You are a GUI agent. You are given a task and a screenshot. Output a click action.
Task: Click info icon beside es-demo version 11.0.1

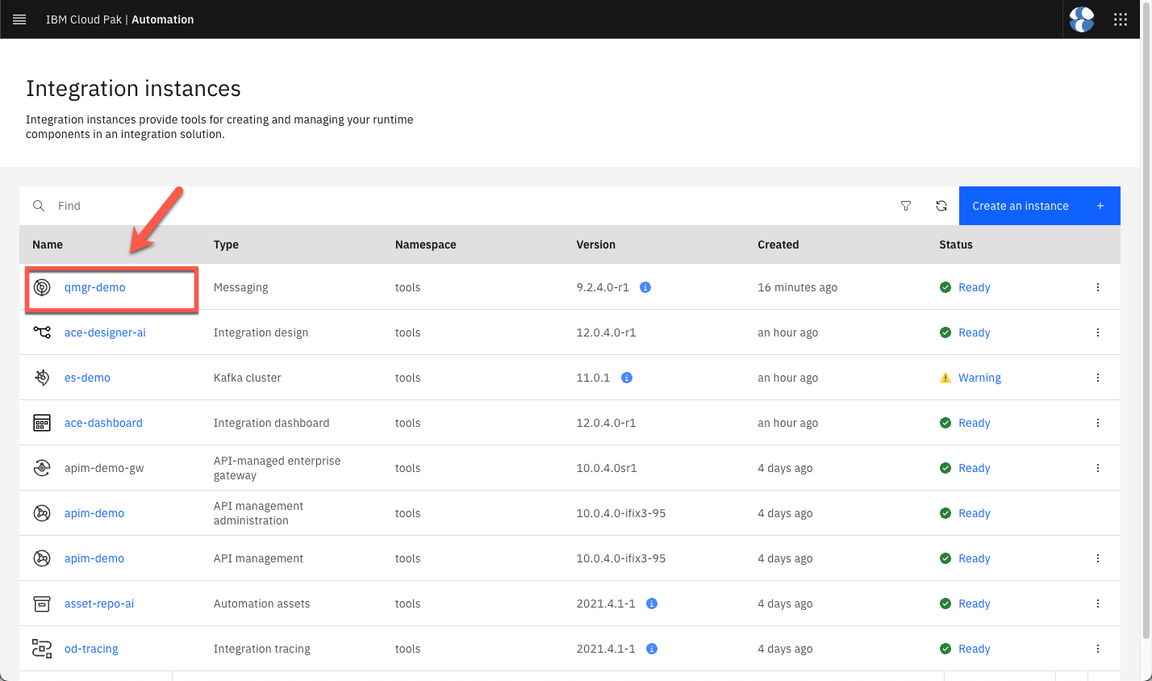(x=626, y=378)
